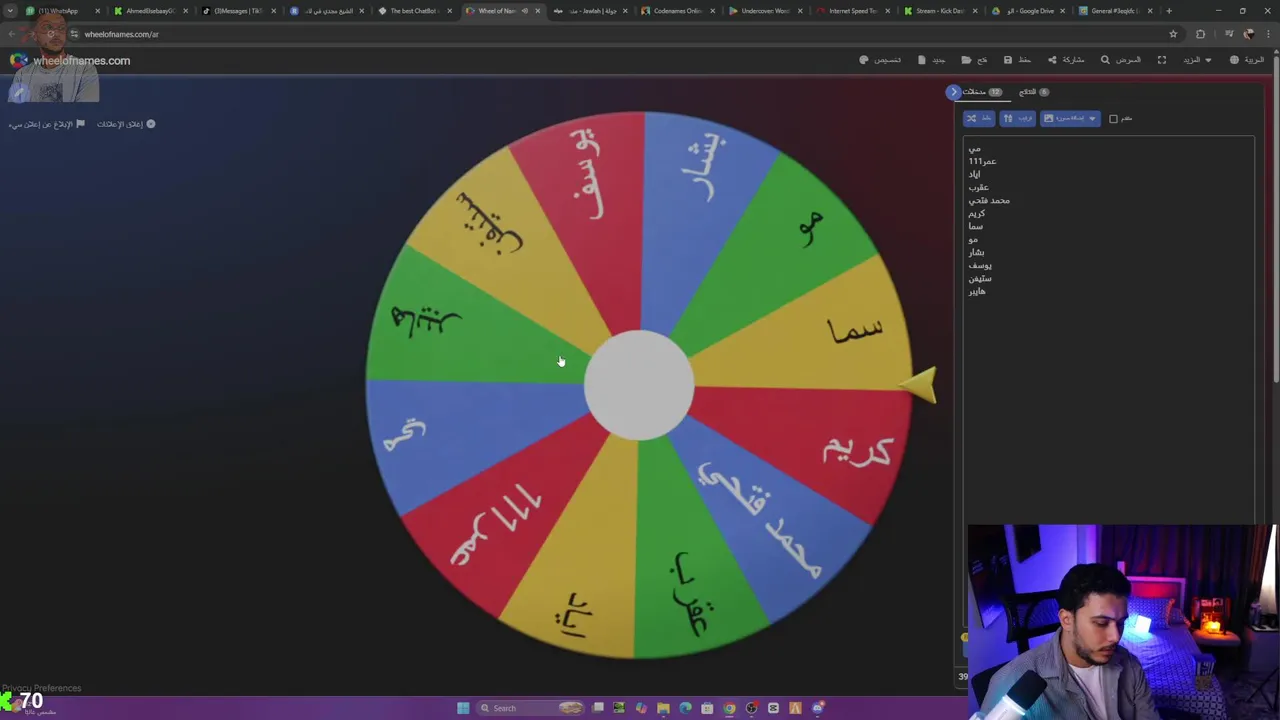Switch to the Undercover Word tab
1280x720 pixels.
[x=764, y=11]
